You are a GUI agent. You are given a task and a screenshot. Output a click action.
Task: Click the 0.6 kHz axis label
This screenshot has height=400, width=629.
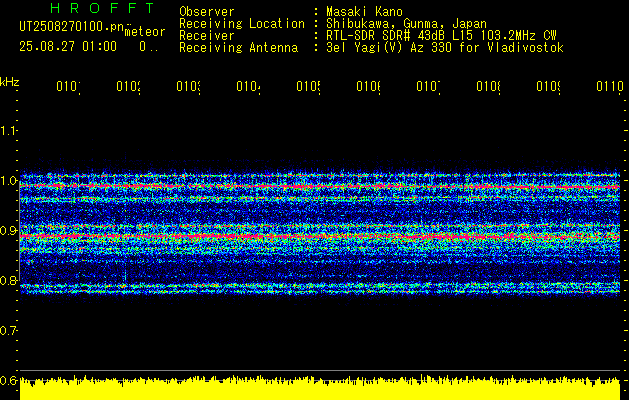[8, 380]
